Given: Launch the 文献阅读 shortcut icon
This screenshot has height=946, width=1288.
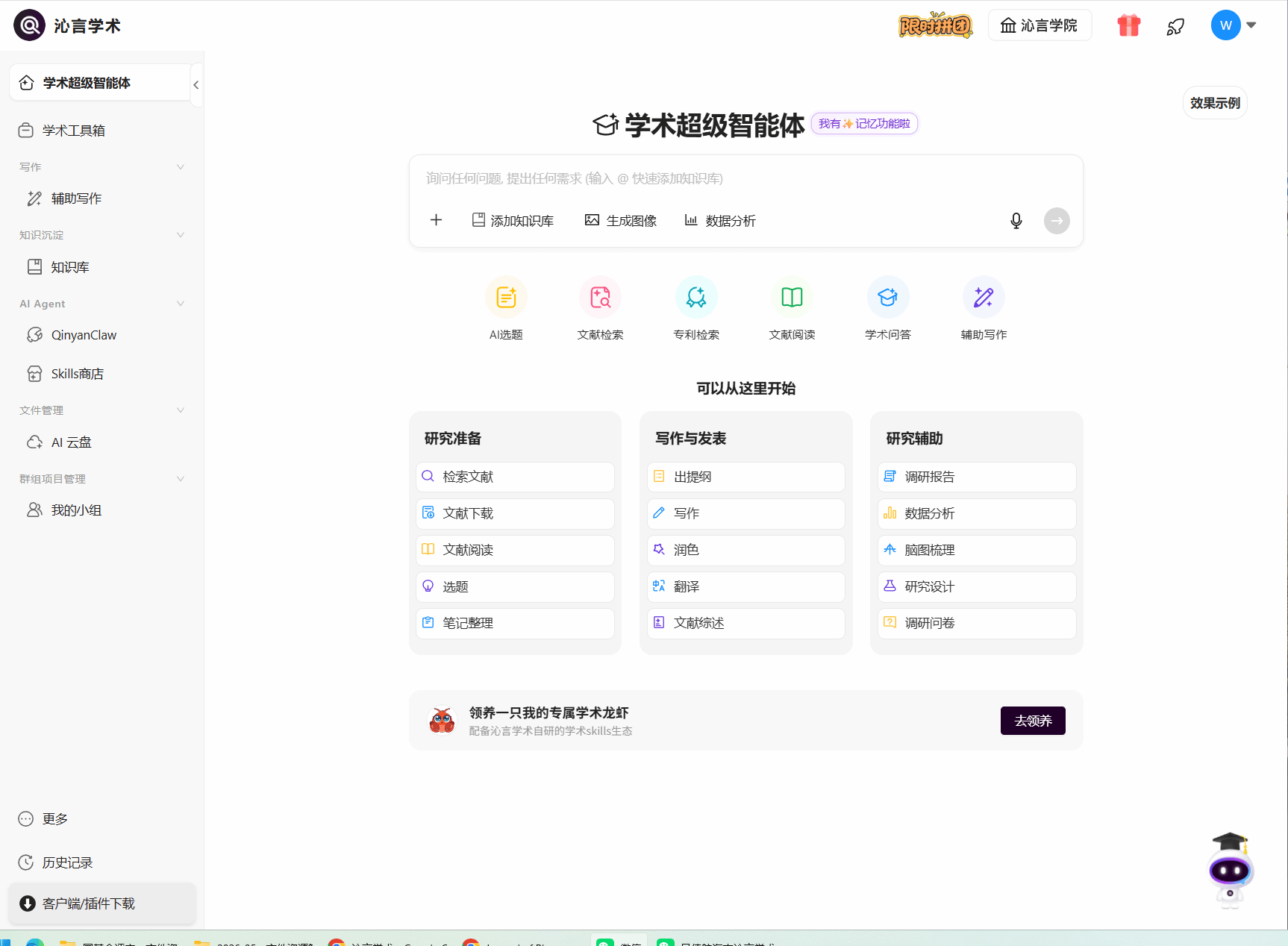Looking at the screenshot, I should click(792, 297).
